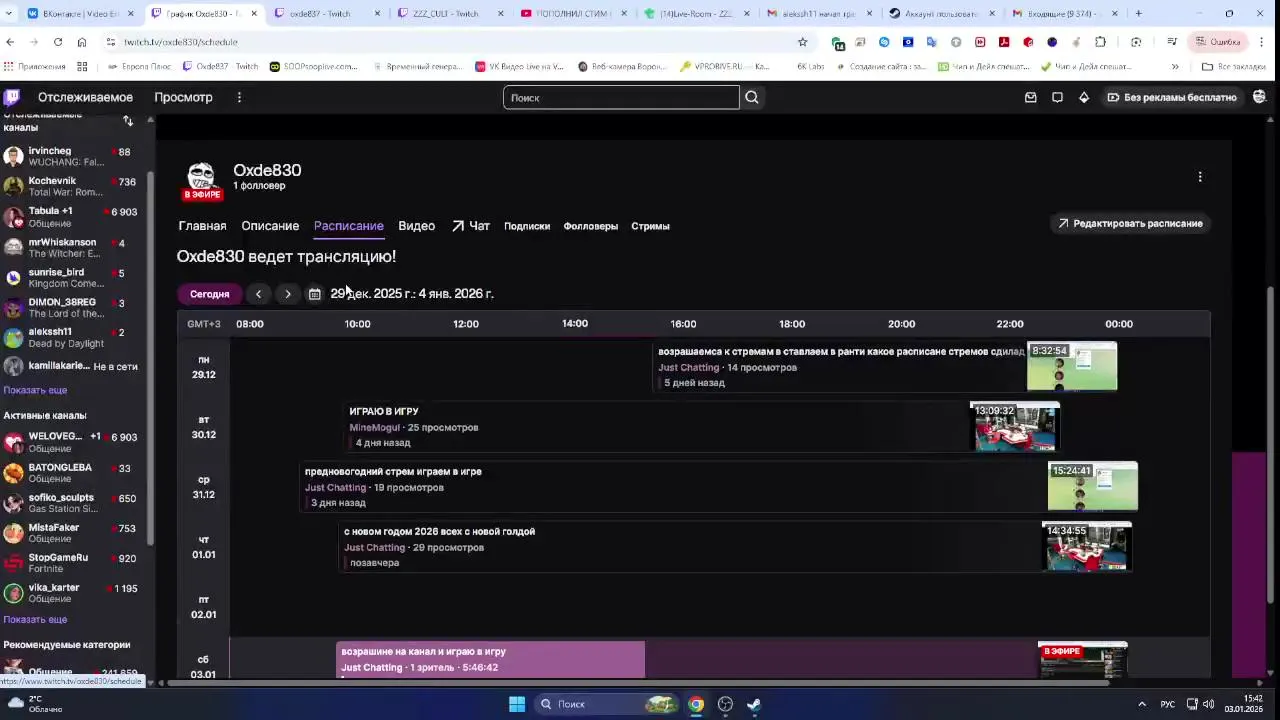
Task: Open Kochevnik channel in sidebar
Action: (x=72, y=186)
